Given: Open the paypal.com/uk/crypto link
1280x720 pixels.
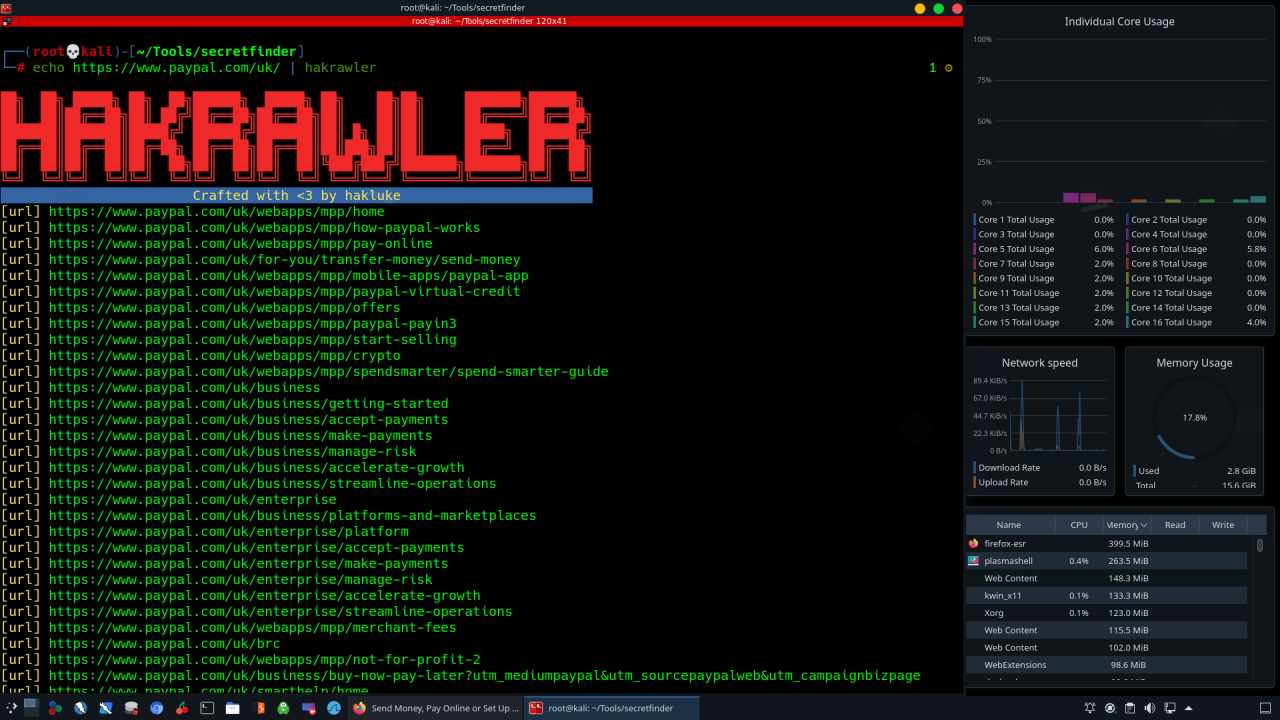Looking at the screenshot, I should pos(240,355).
